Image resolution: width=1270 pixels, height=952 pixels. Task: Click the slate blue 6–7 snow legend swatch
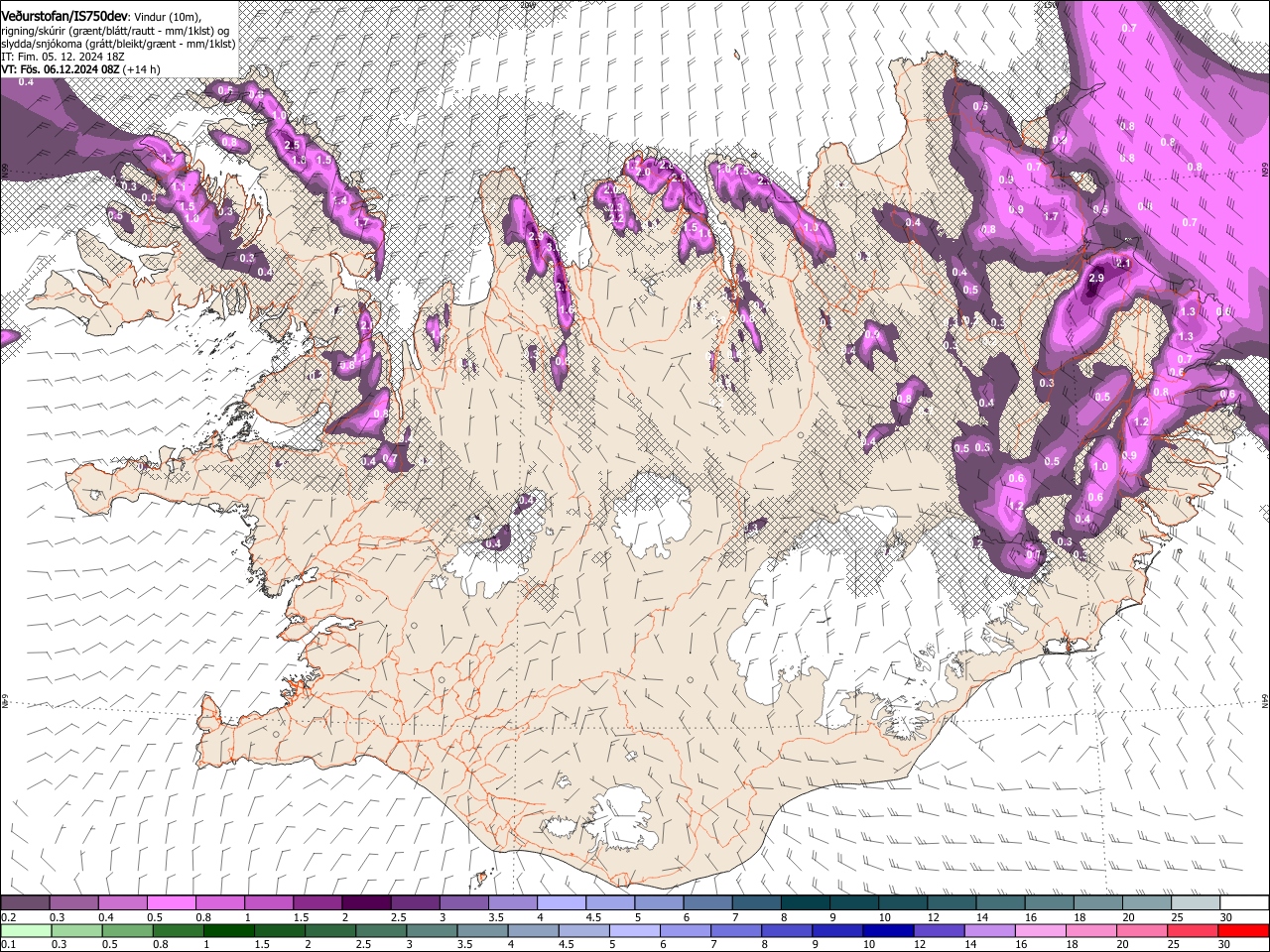[x=706, y=902]
